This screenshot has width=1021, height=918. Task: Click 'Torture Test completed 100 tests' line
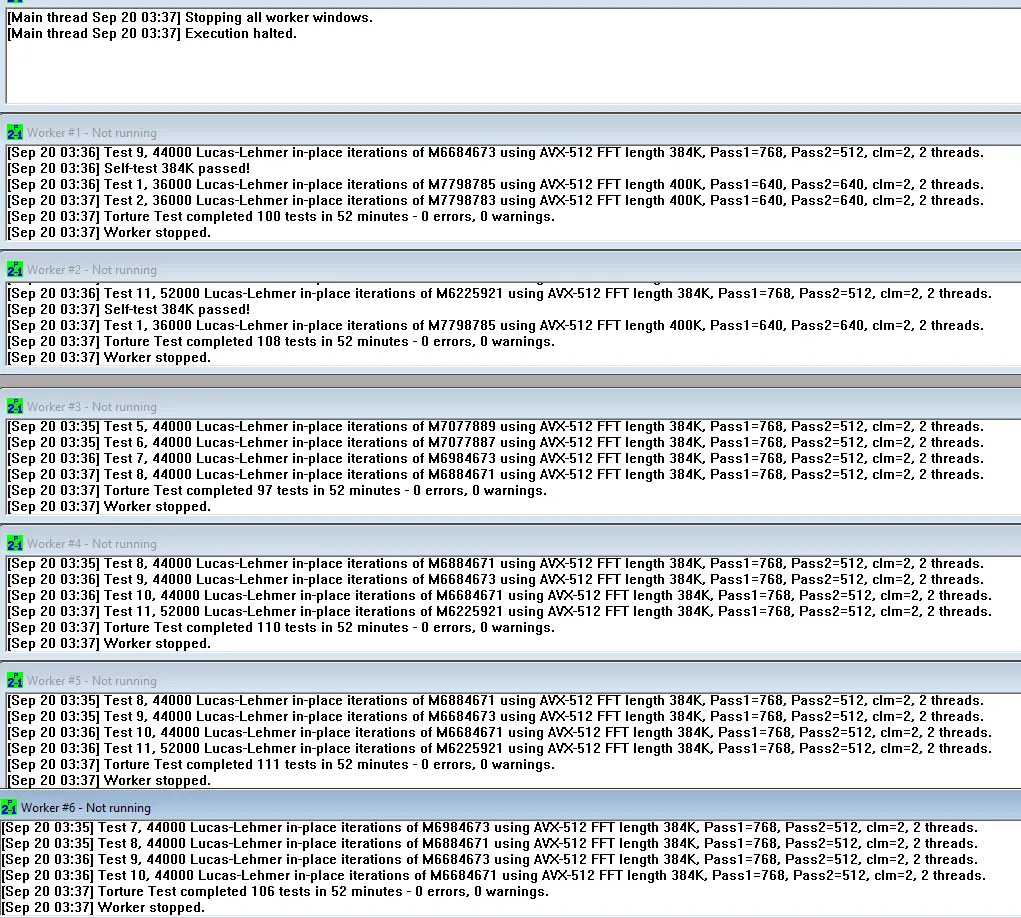pyautogui.click(x=281, y=216)
